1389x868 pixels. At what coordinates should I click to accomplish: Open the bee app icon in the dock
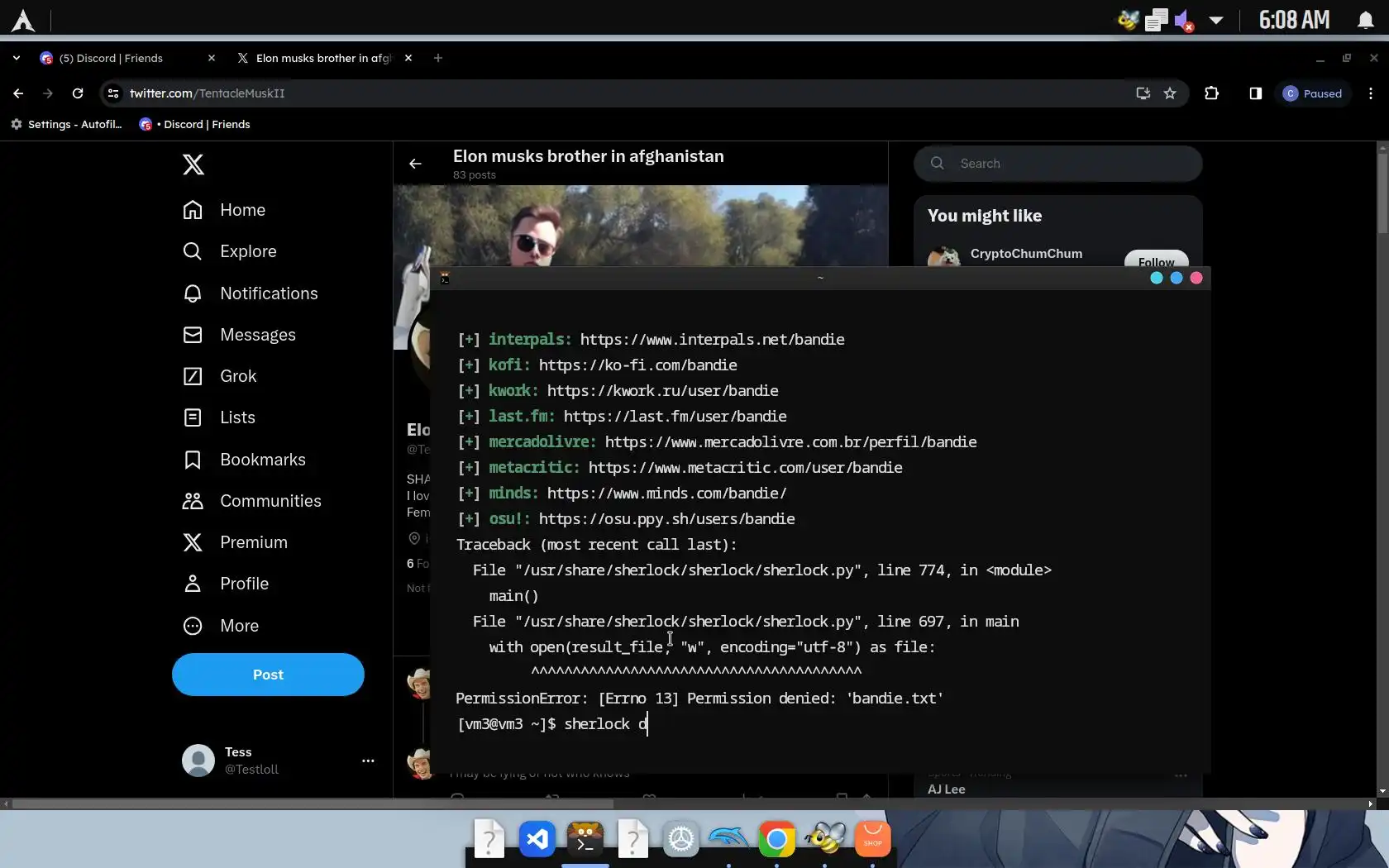point(825,840)
